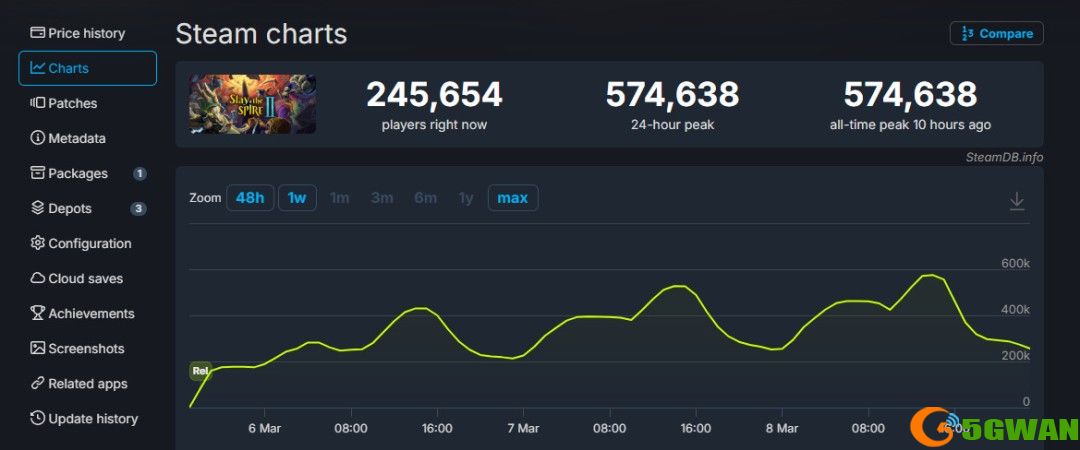This screenshot has width=1080, height=450.
Task: Click the 6 Mar axis label
Action: click(x=264, y=428)
